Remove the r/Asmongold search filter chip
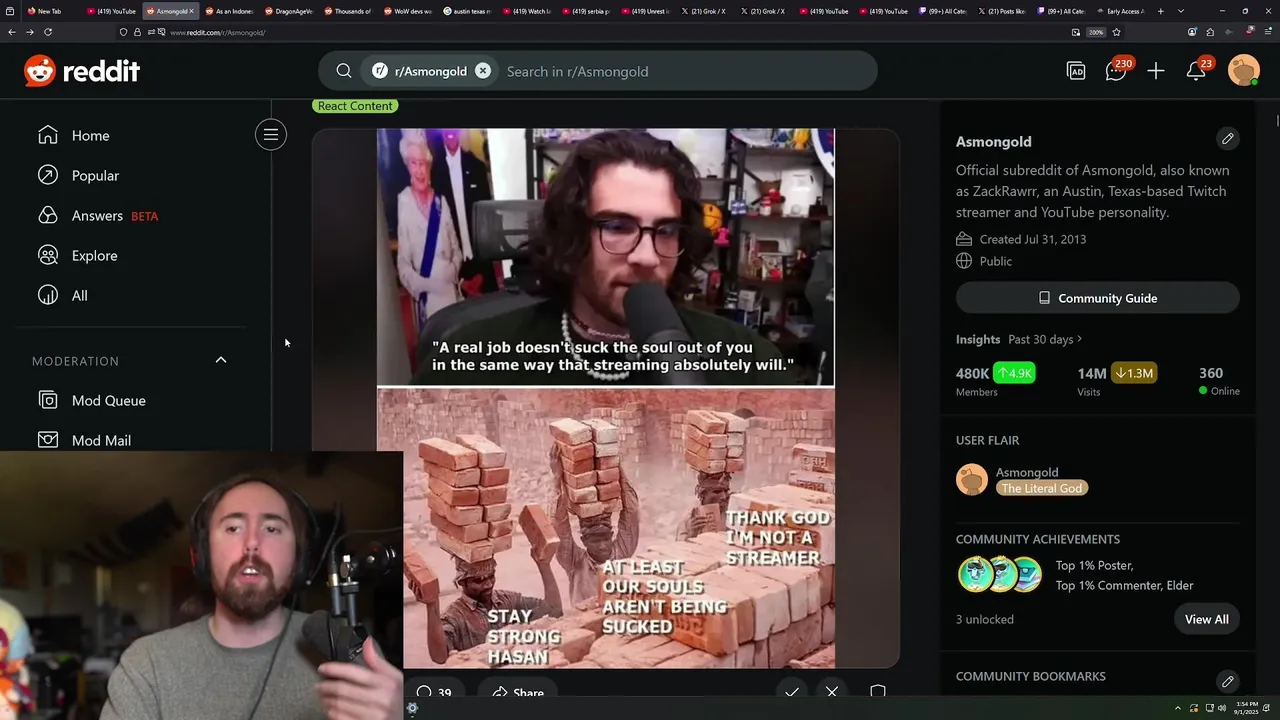Viewport: 1280px width, 720px height. tap(483, 71)
